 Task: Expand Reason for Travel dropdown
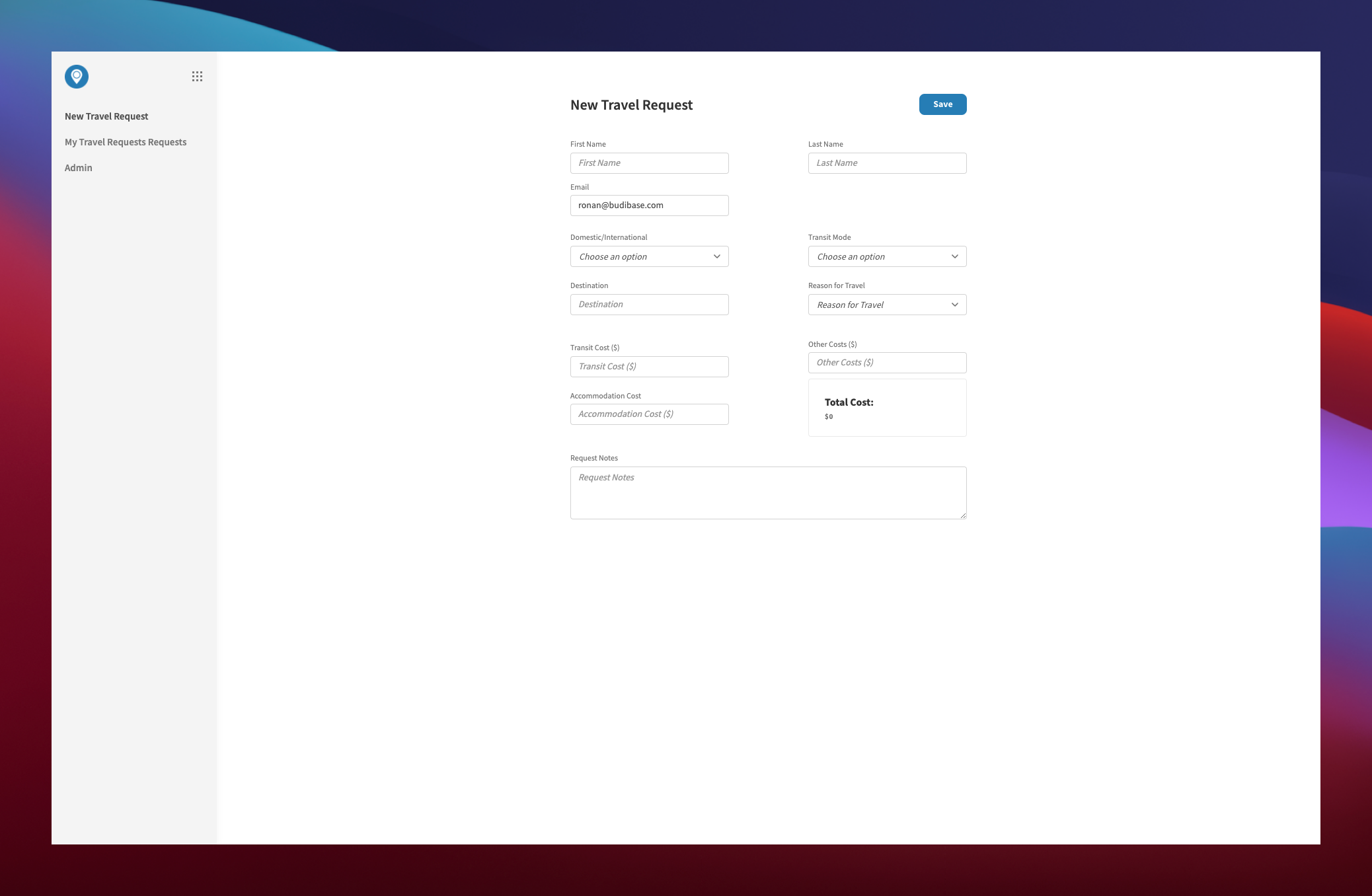click(x=887, y=304)
